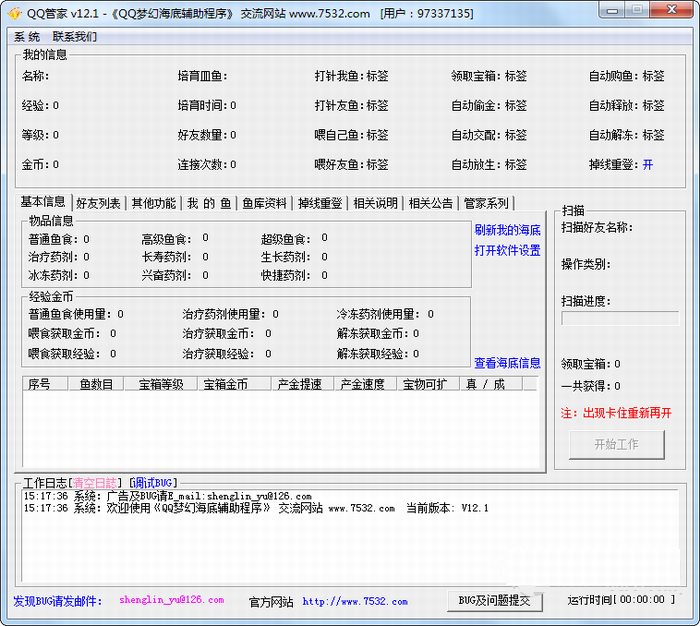Click the 喂自己鱼: 标签 label

click(351, 135)
